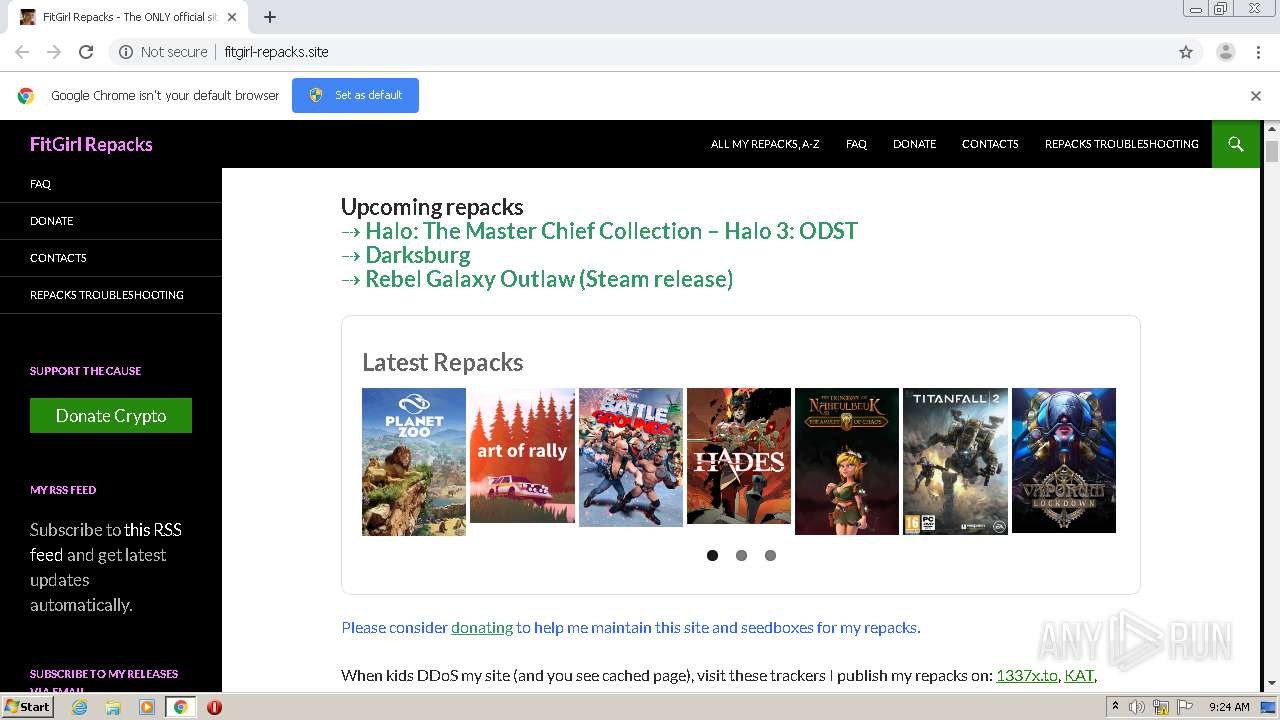
Task: Click the Not secure info icon
Action: 126,52
